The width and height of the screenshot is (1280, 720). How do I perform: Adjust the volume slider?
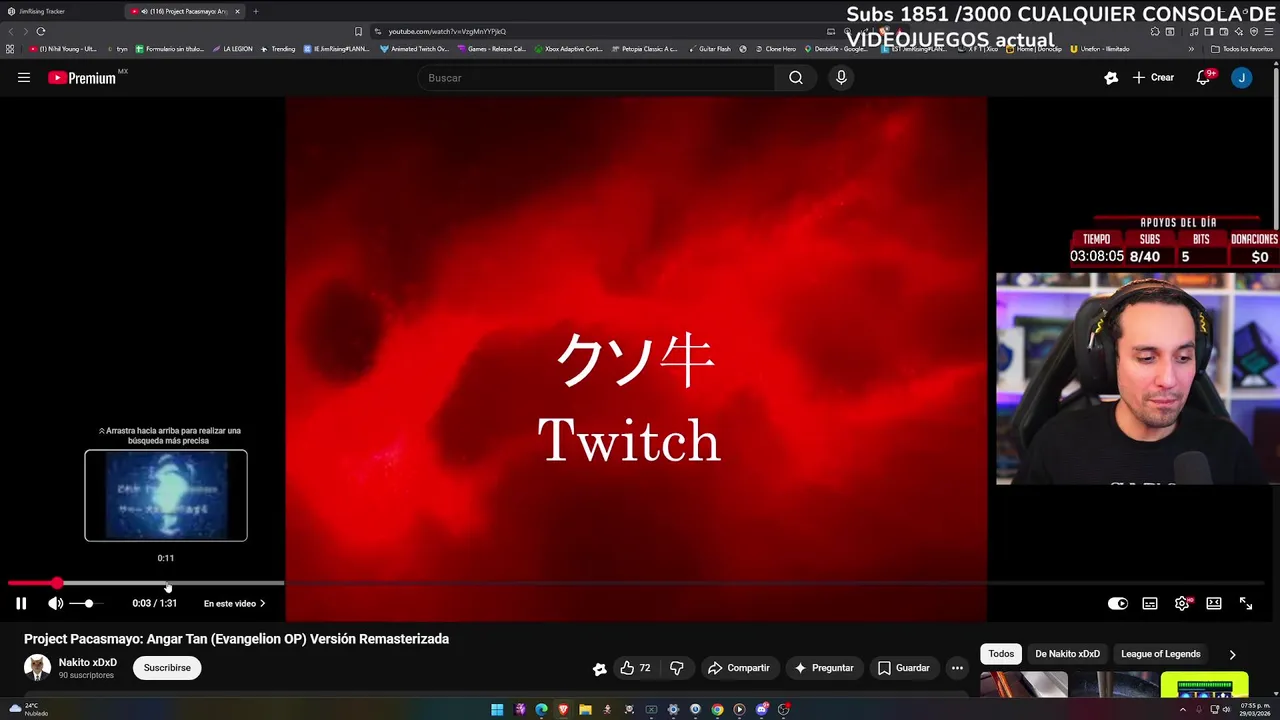coord(88,603)
